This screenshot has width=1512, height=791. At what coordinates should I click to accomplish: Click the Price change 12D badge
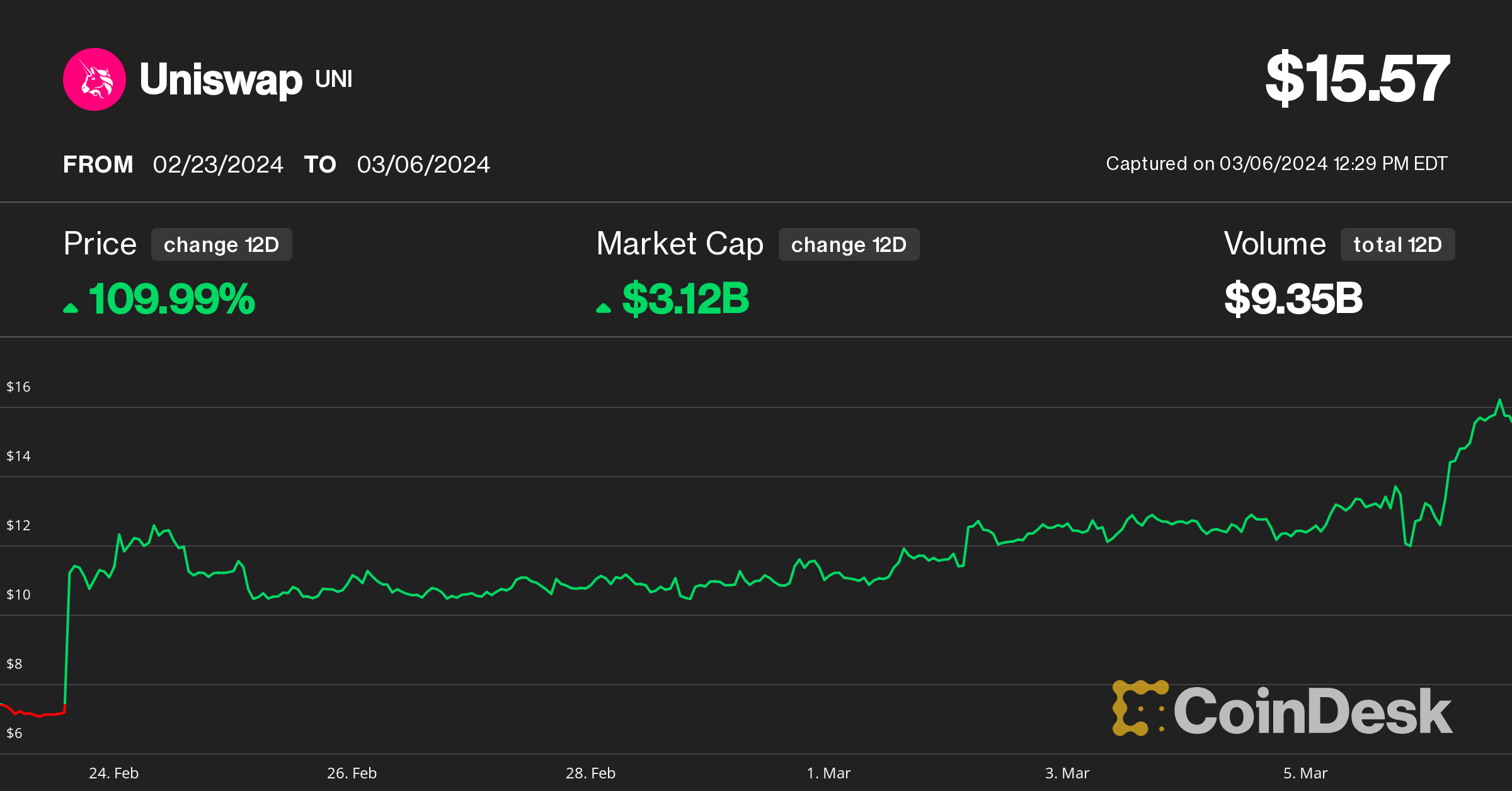221,244
